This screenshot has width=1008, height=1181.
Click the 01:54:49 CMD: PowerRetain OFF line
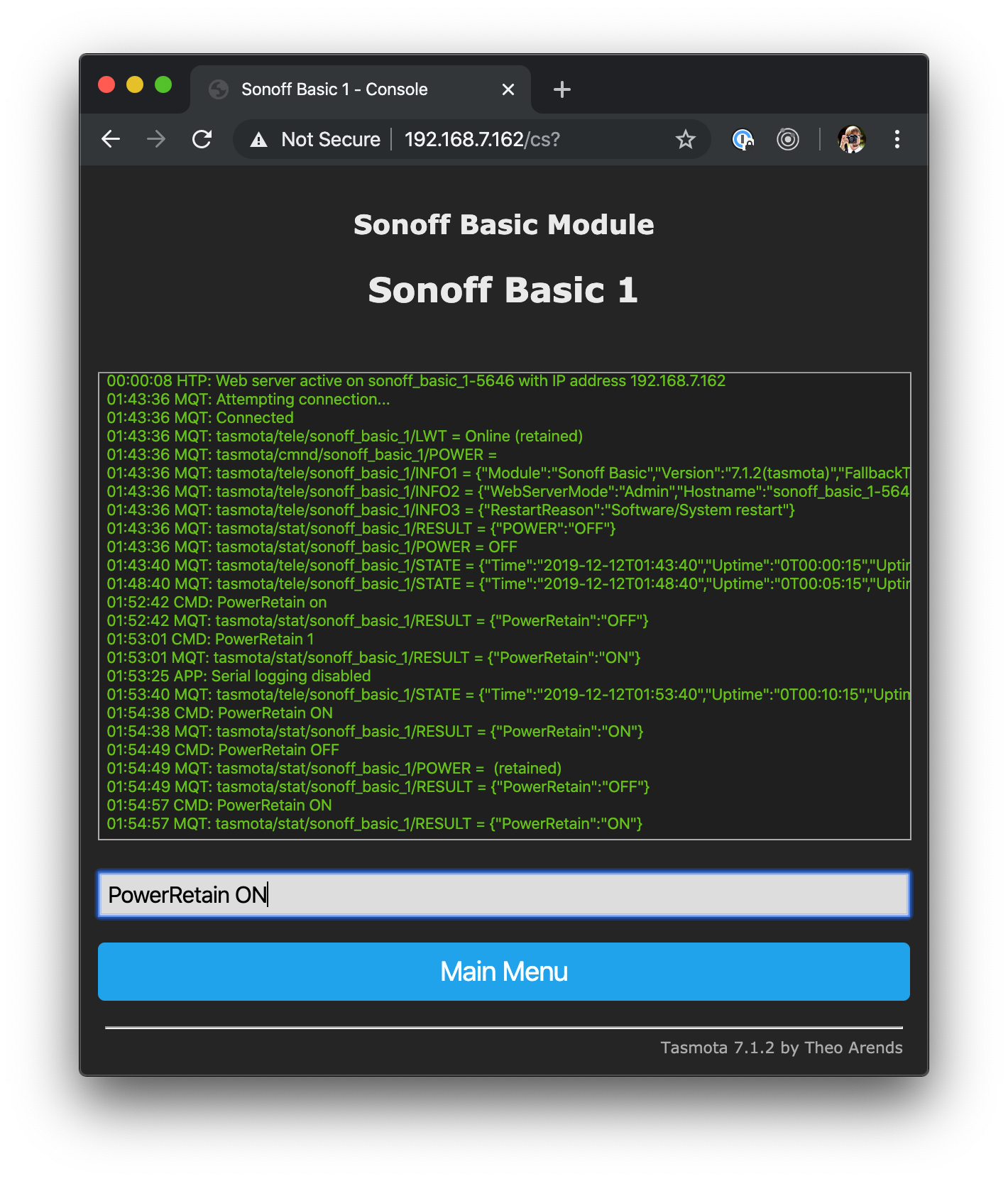coord(223,750)
